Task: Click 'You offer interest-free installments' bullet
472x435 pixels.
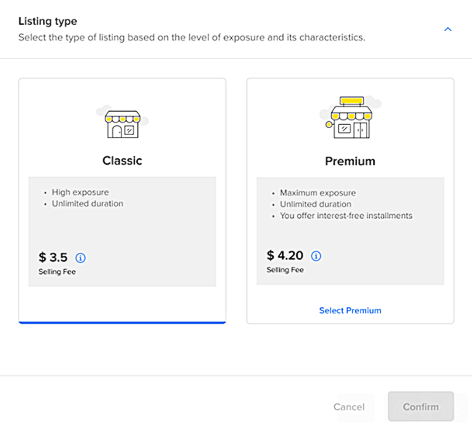Action: [346, 216]
